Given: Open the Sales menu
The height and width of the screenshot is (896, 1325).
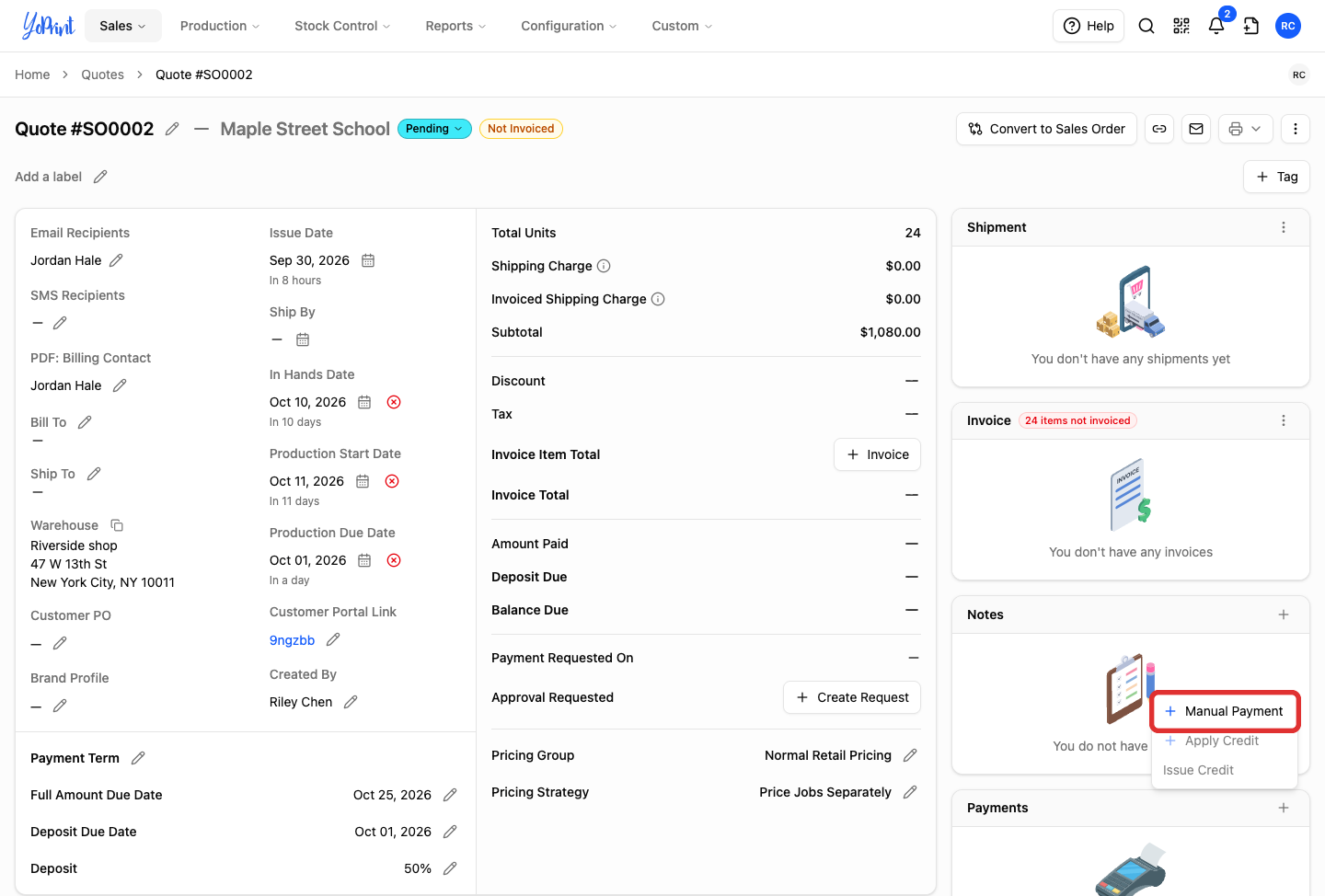Looking at the screenshot, I should pyautogui.click(x=123, y=26).
